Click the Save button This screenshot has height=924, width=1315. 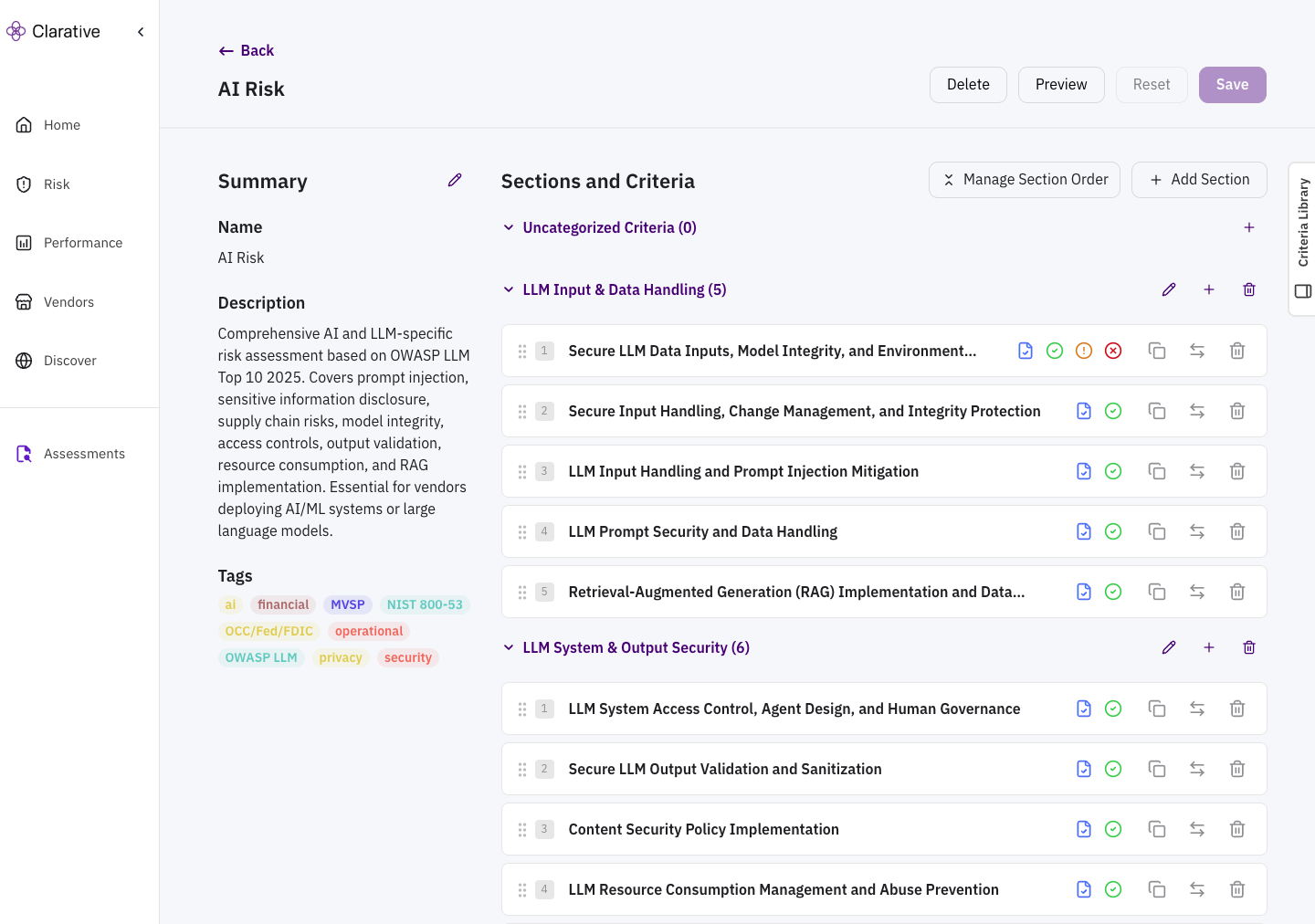(x=1232, y=85)
